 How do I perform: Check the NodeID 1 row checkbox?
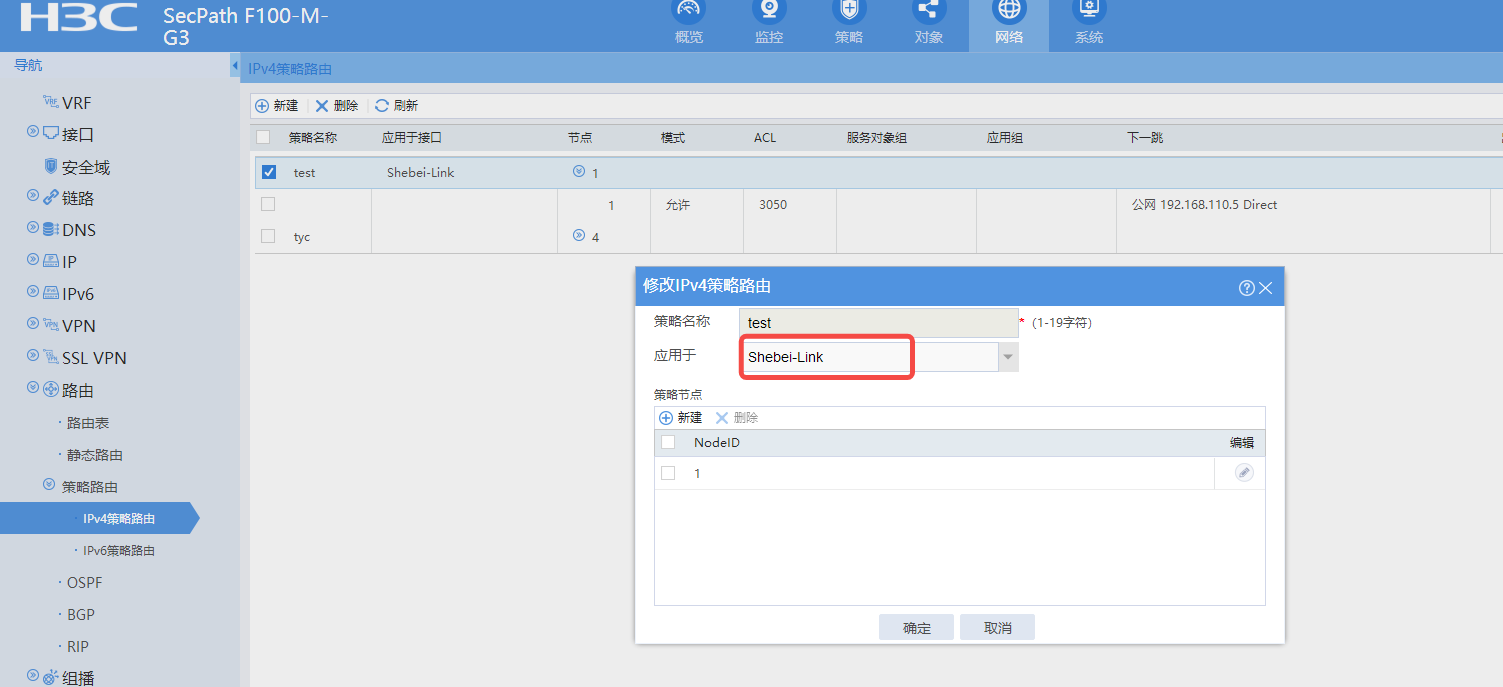point(668,473)
